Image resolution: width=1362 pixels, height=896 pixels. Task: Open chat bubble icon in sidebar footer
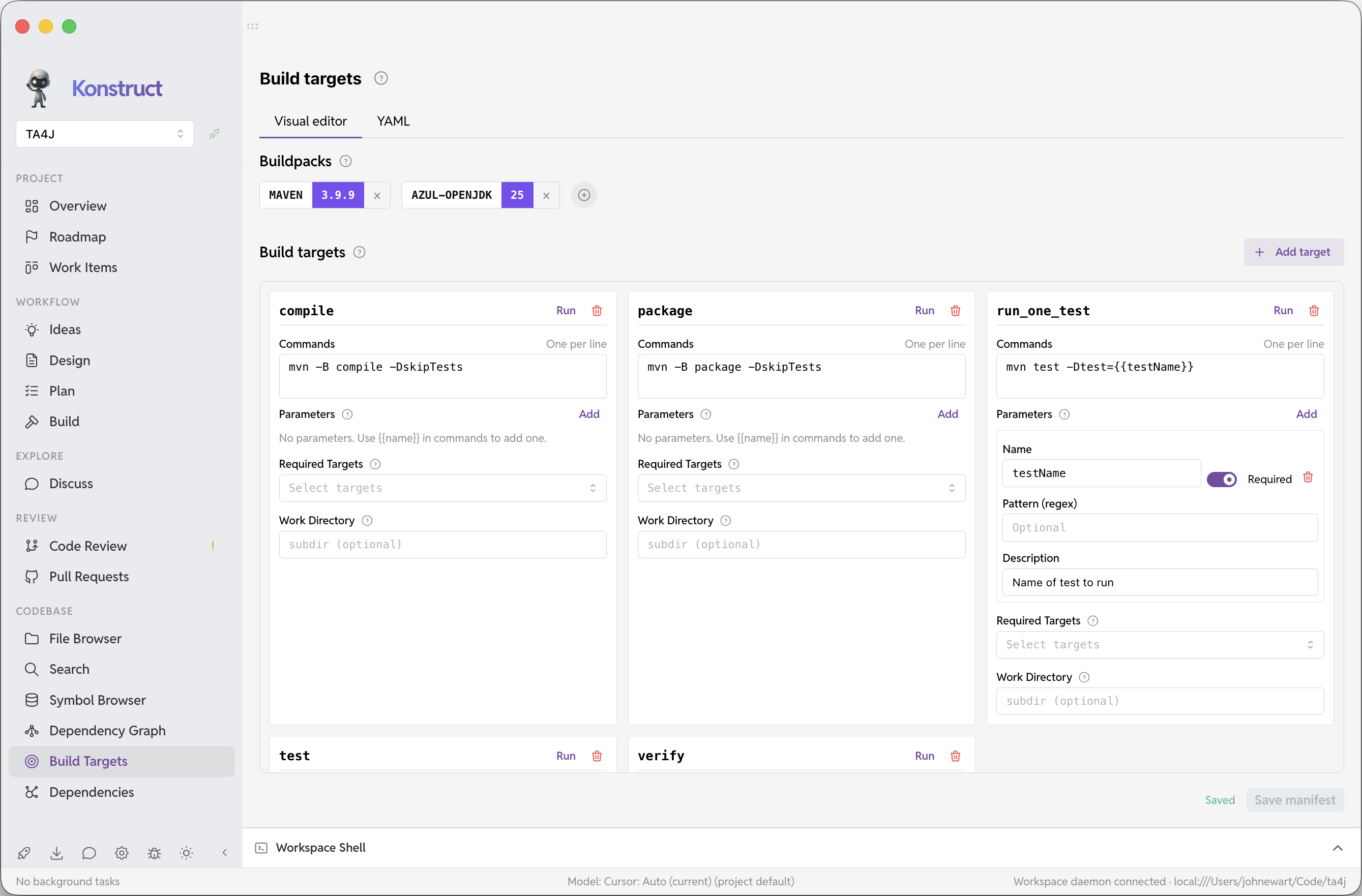click(88, 853)
